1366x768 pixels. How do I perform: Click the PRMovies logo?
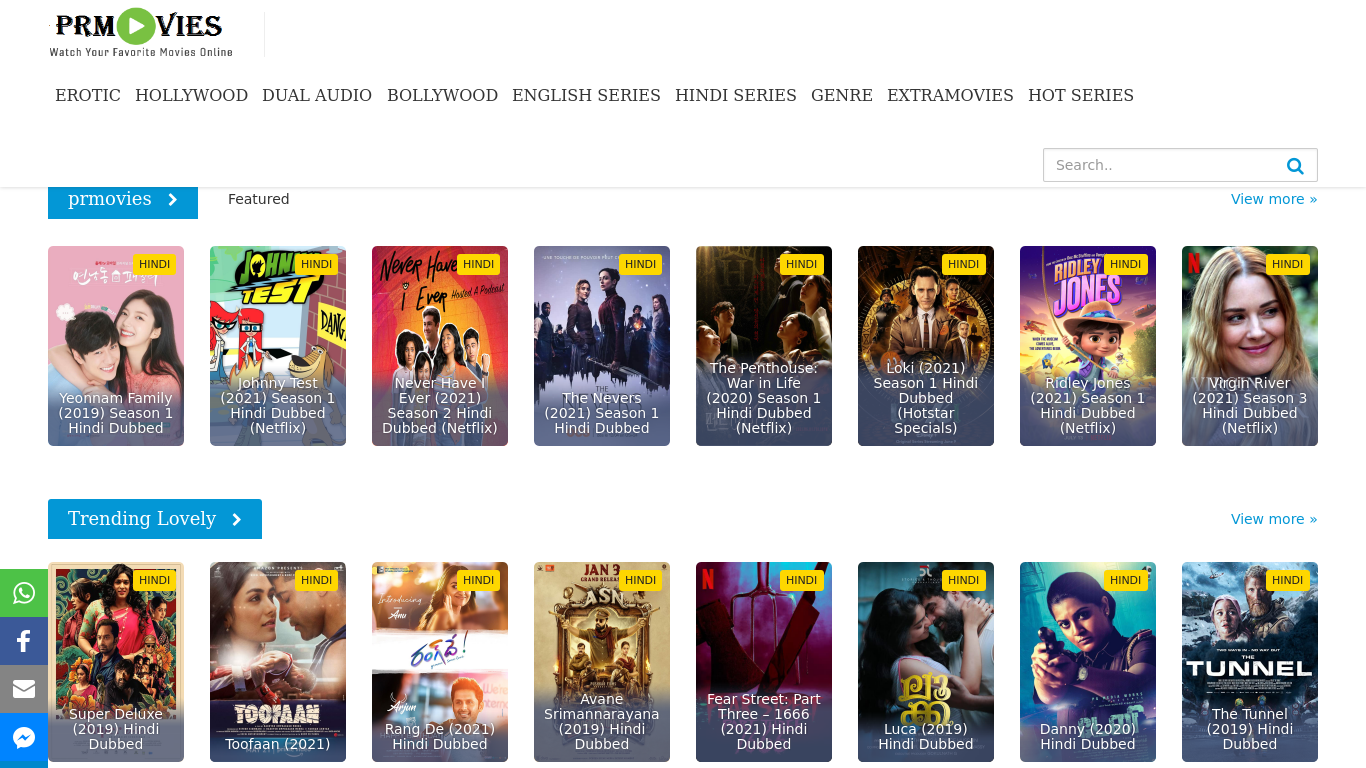141,33
